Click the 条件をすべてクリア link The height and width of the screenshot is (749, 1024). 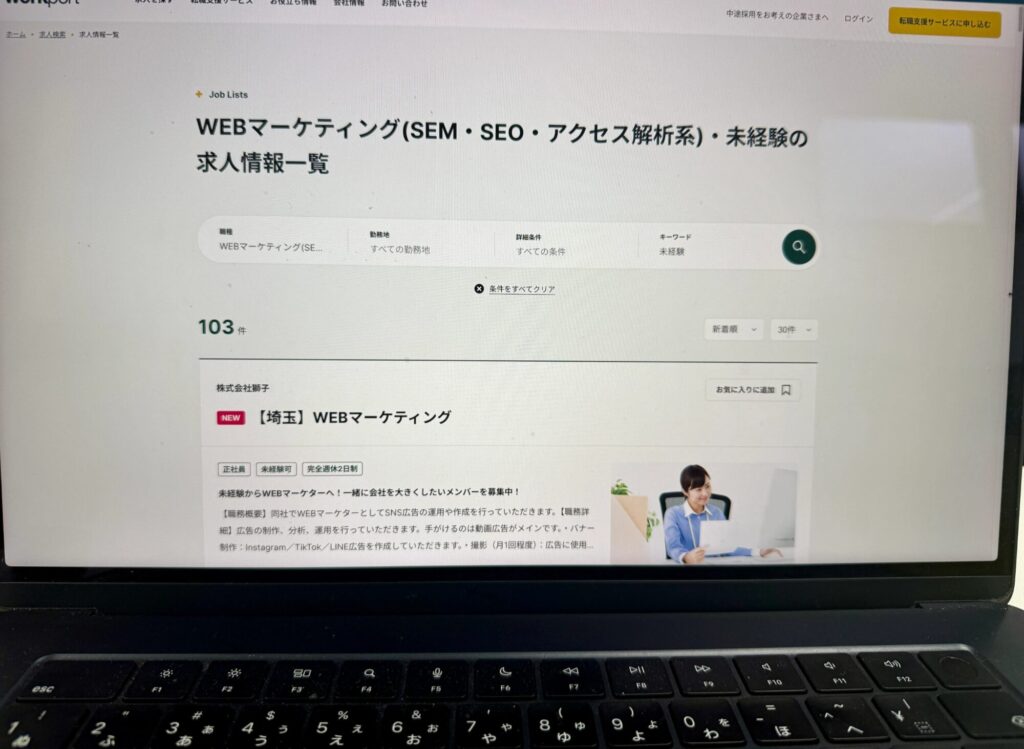pyautogui.click(x=522, y=289)
